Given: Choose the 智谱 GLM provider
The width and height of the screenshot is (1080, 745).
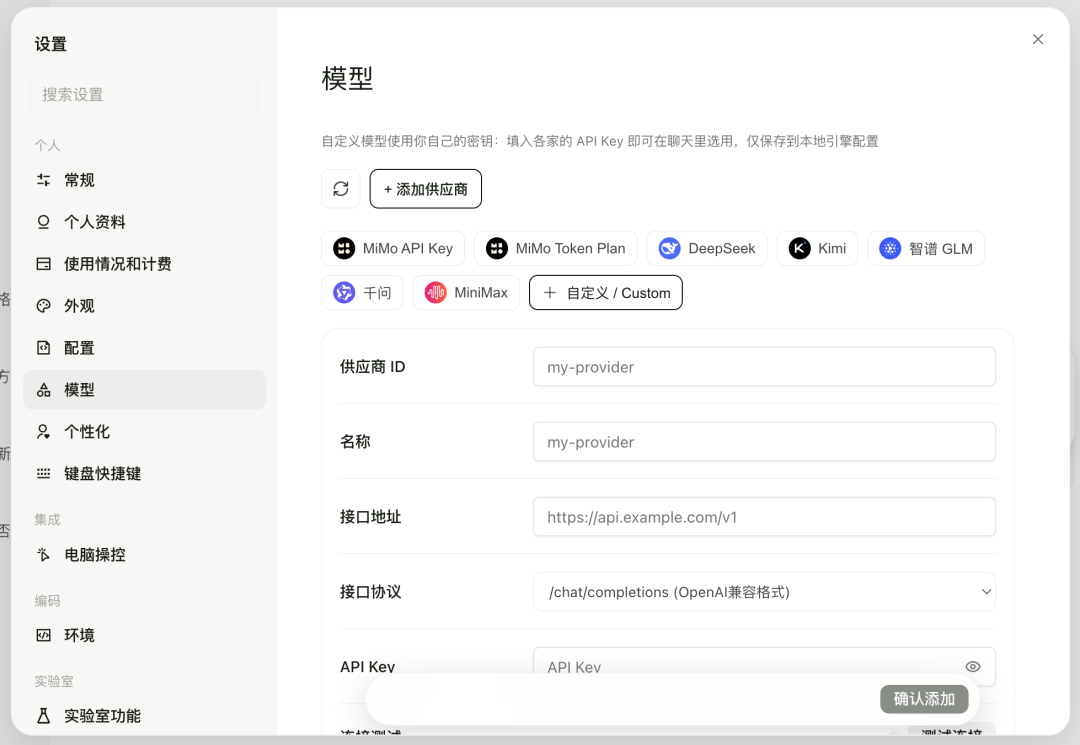Looking at the screenshot, I should coord(926,249).
